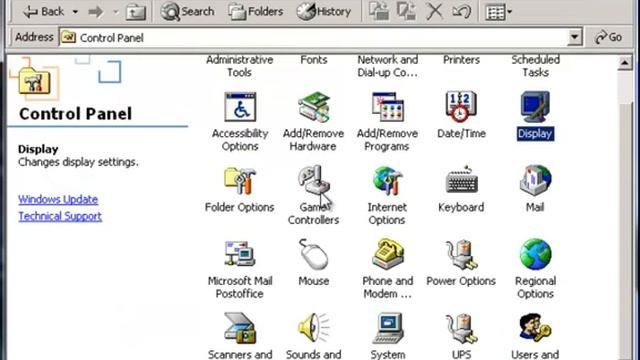The image size is (640, 360).
Task: Click the Copy To toolbar icon
Action: click(407, 11)
